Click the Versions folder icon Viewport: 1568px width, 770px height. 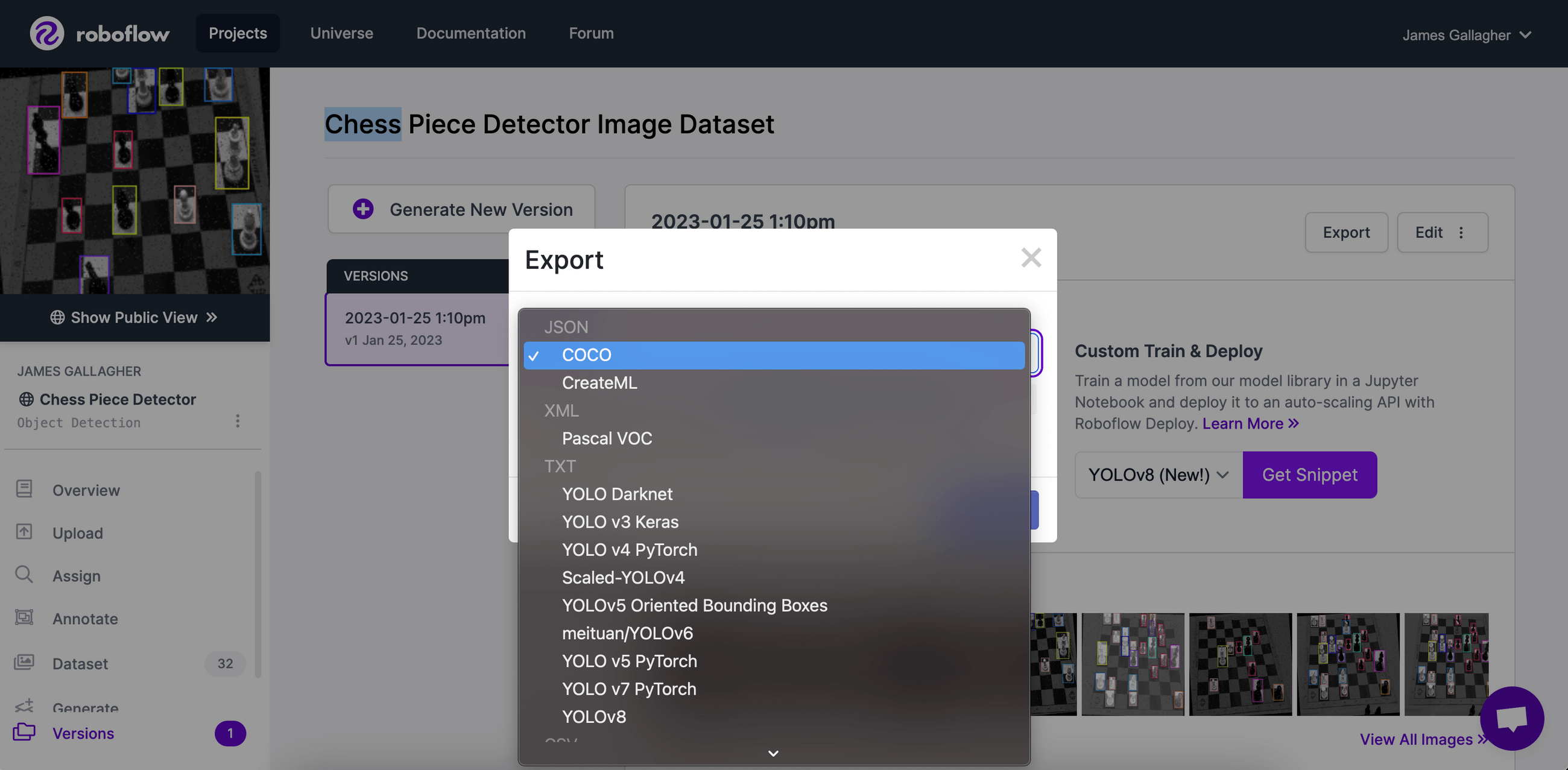tap(24, 733)
